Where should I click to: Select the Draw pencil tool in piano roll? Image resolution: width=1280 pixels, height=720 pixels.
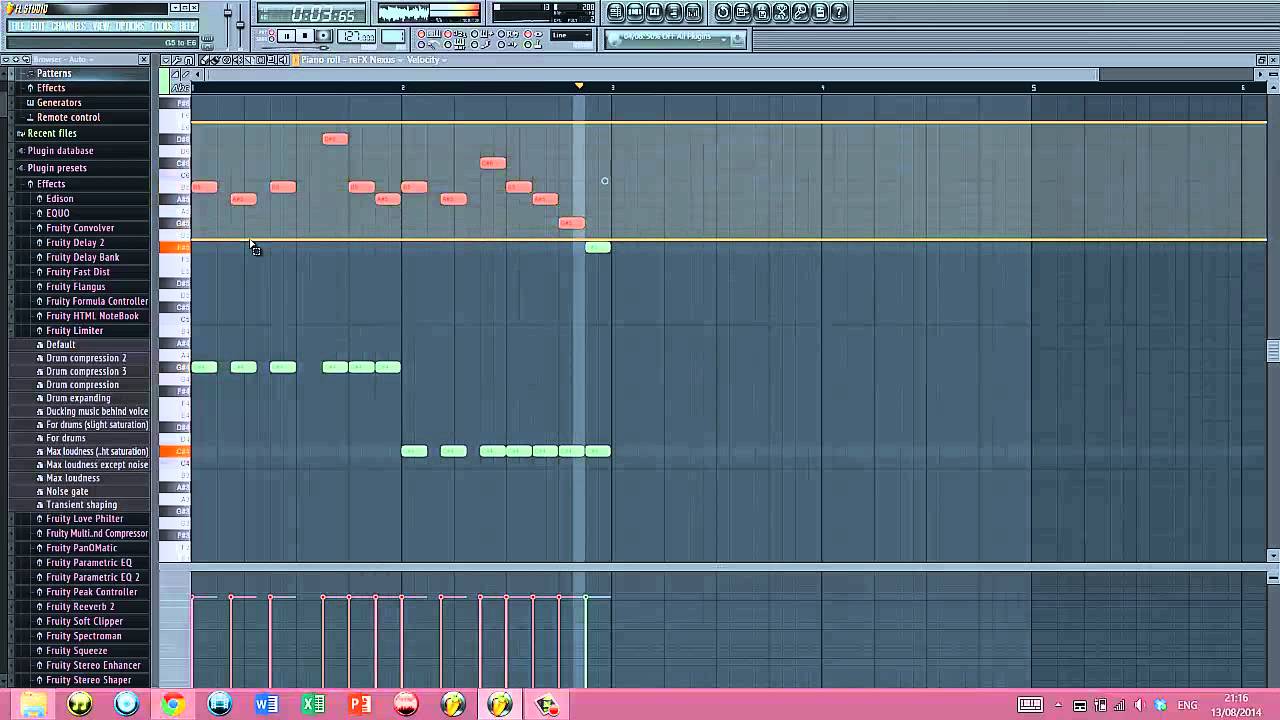[203, 60]
